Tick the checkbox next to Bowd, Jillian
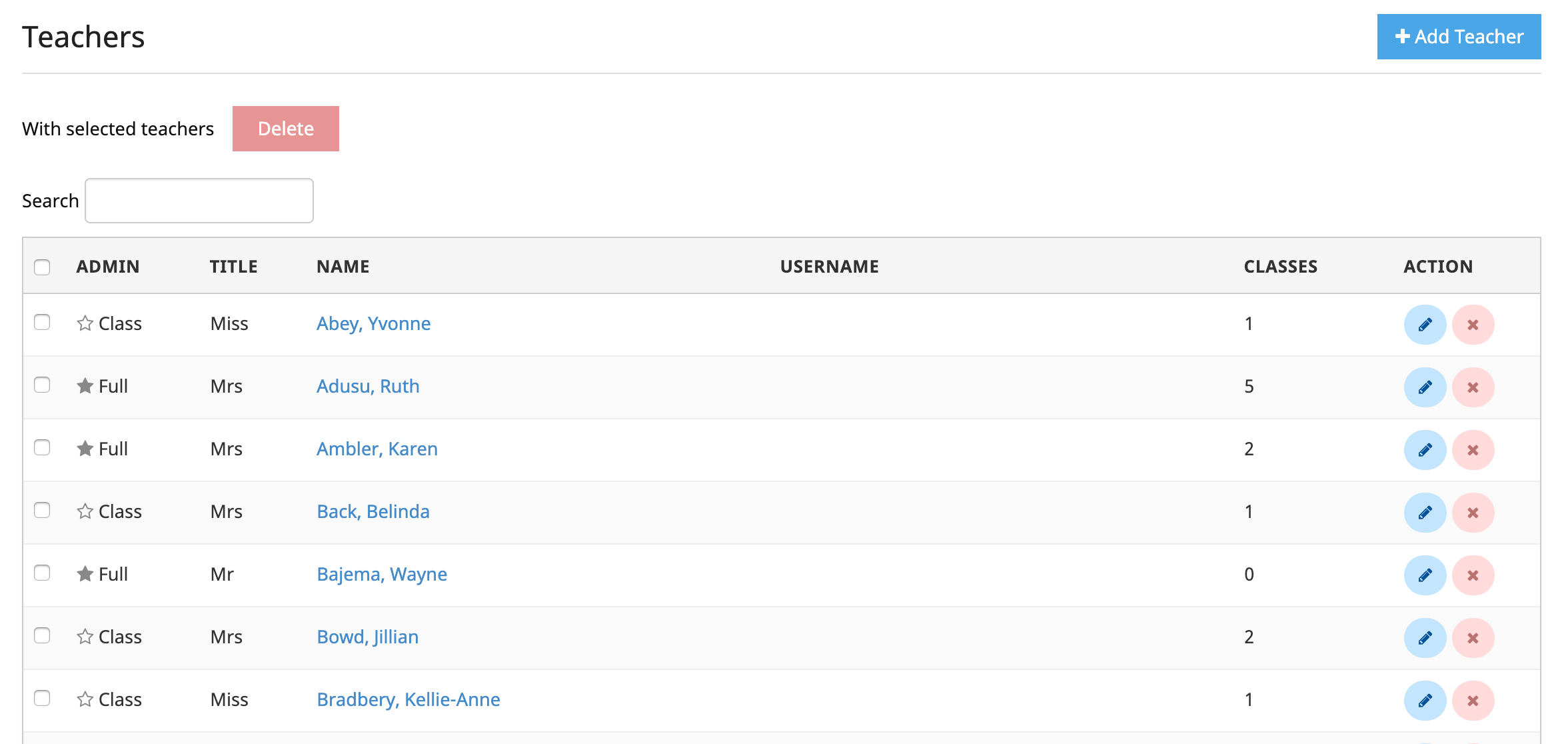1568x744 pixels. tap(42, 635)
